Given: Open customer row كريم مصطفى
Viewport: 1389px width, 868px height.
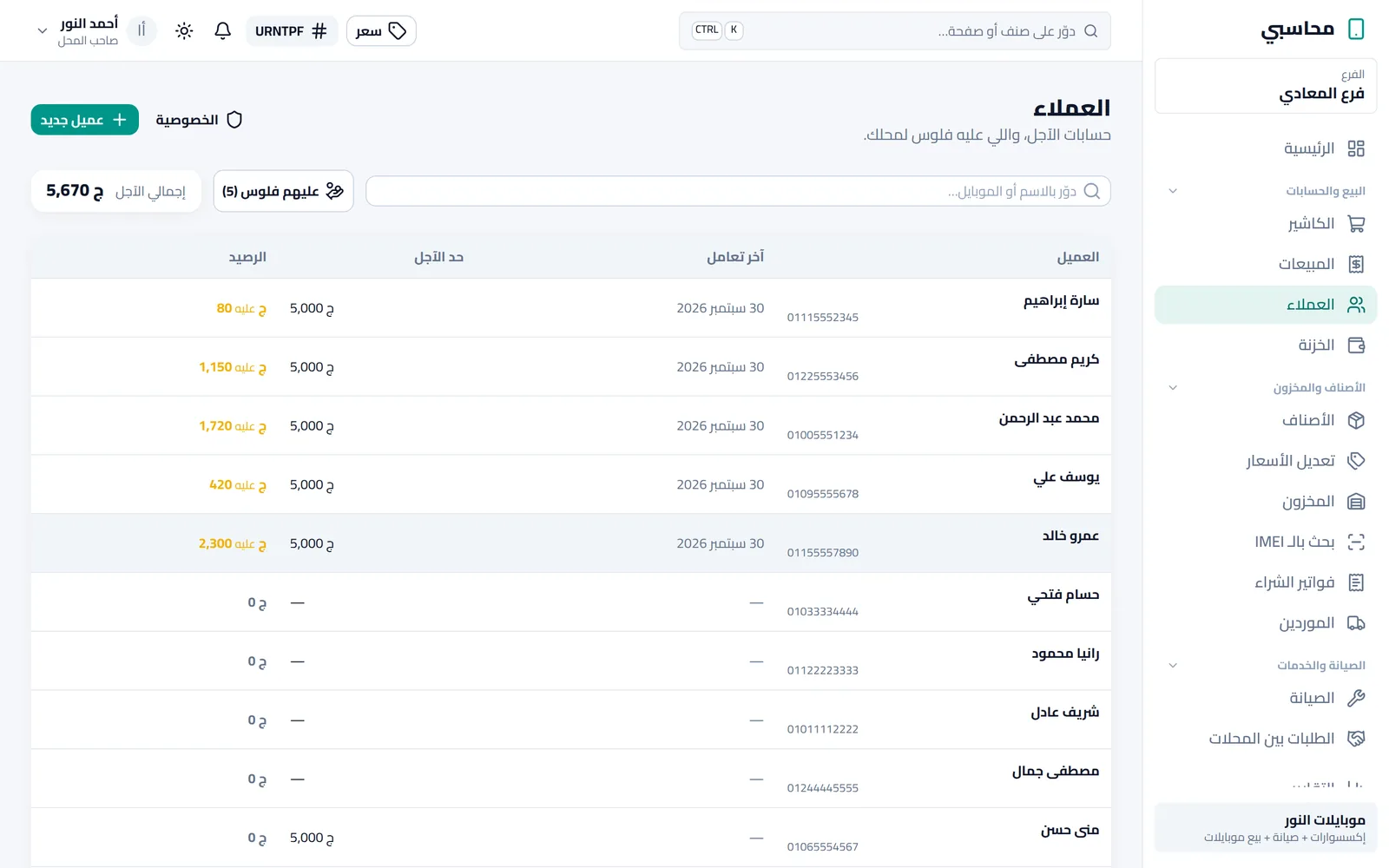Looking at the screenshot, I should click(x=571, y=367).
